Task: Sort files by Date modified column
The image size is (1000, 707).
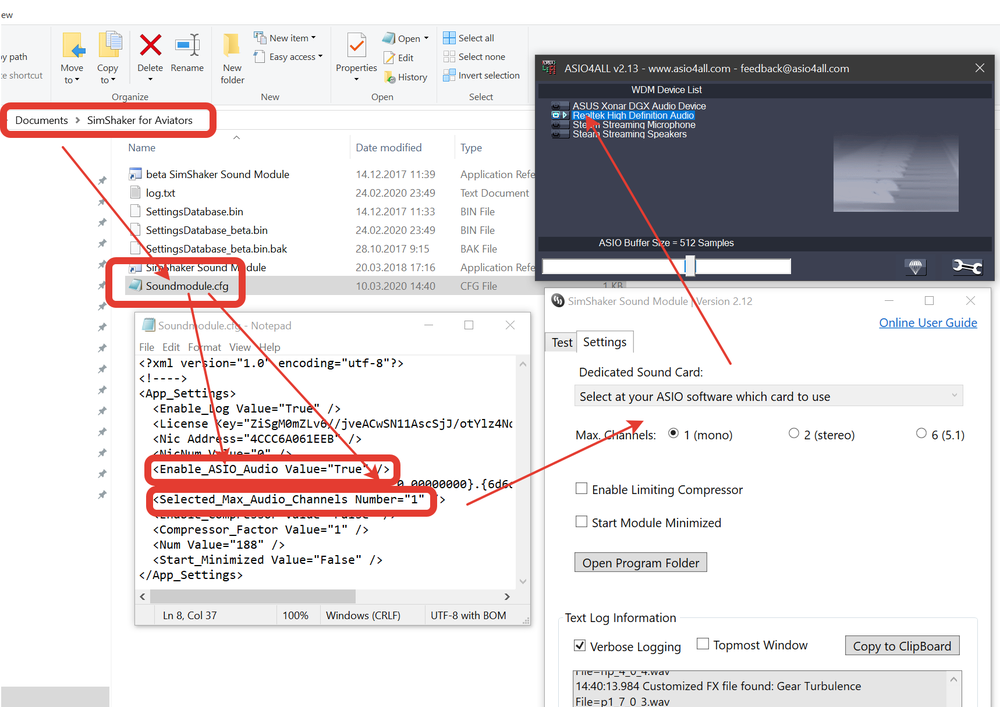Action: (388, 147)
